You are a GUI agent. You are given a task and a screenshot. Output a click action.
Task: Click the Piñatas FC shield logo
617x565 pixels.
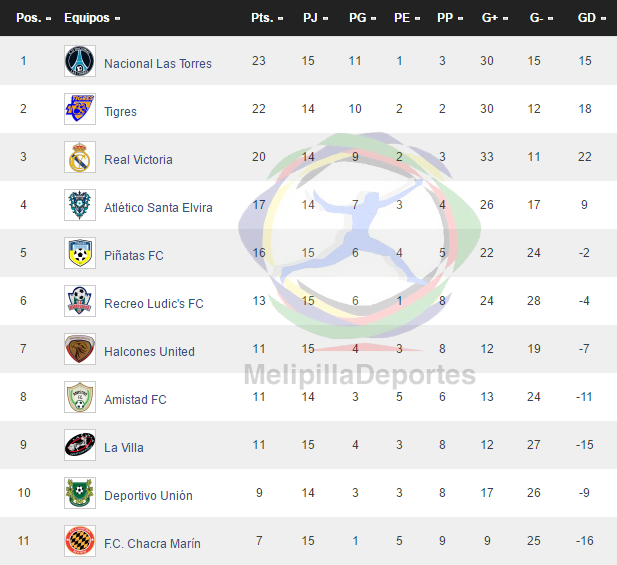pos(80,253)
